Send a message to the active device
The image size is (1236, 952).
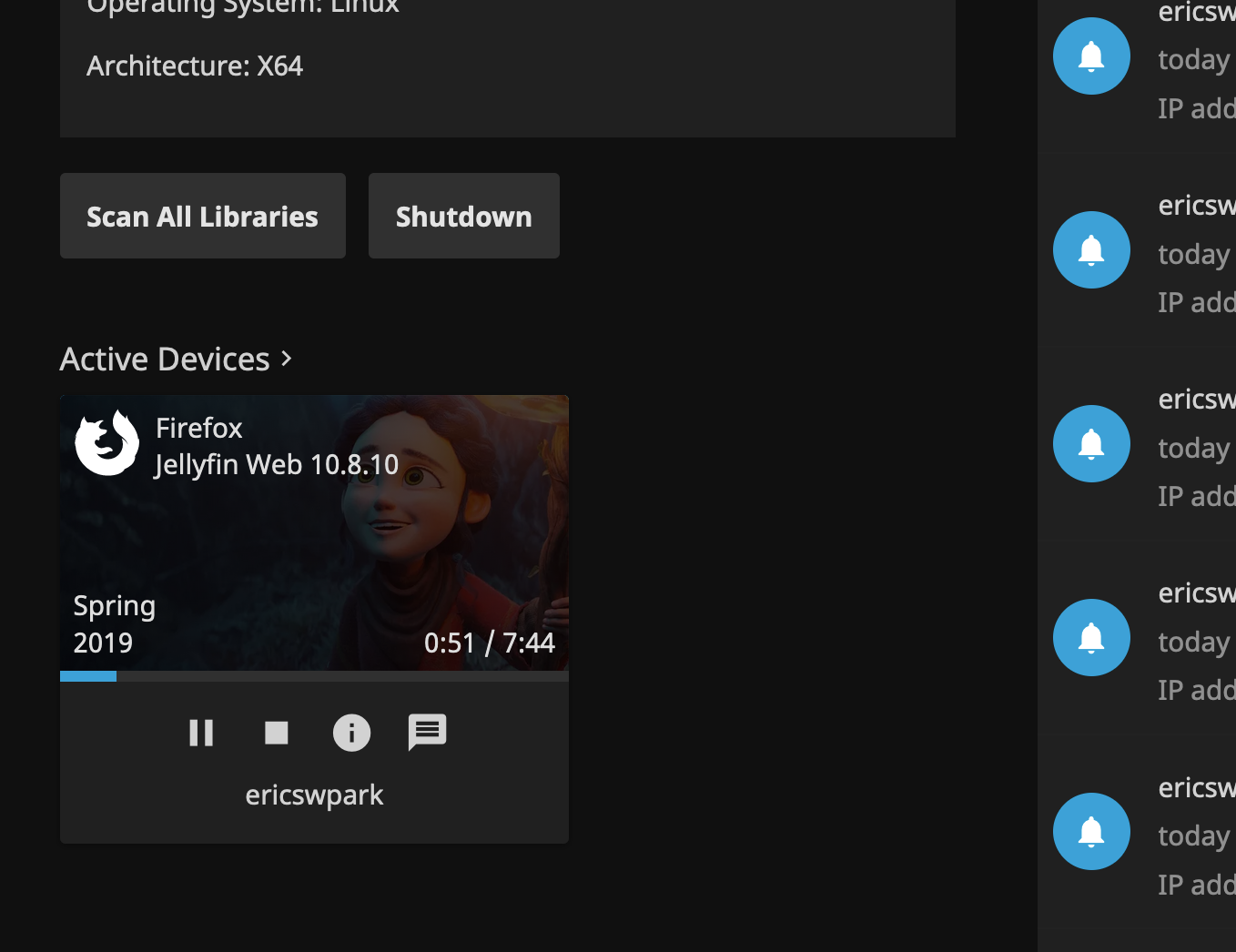427,733
